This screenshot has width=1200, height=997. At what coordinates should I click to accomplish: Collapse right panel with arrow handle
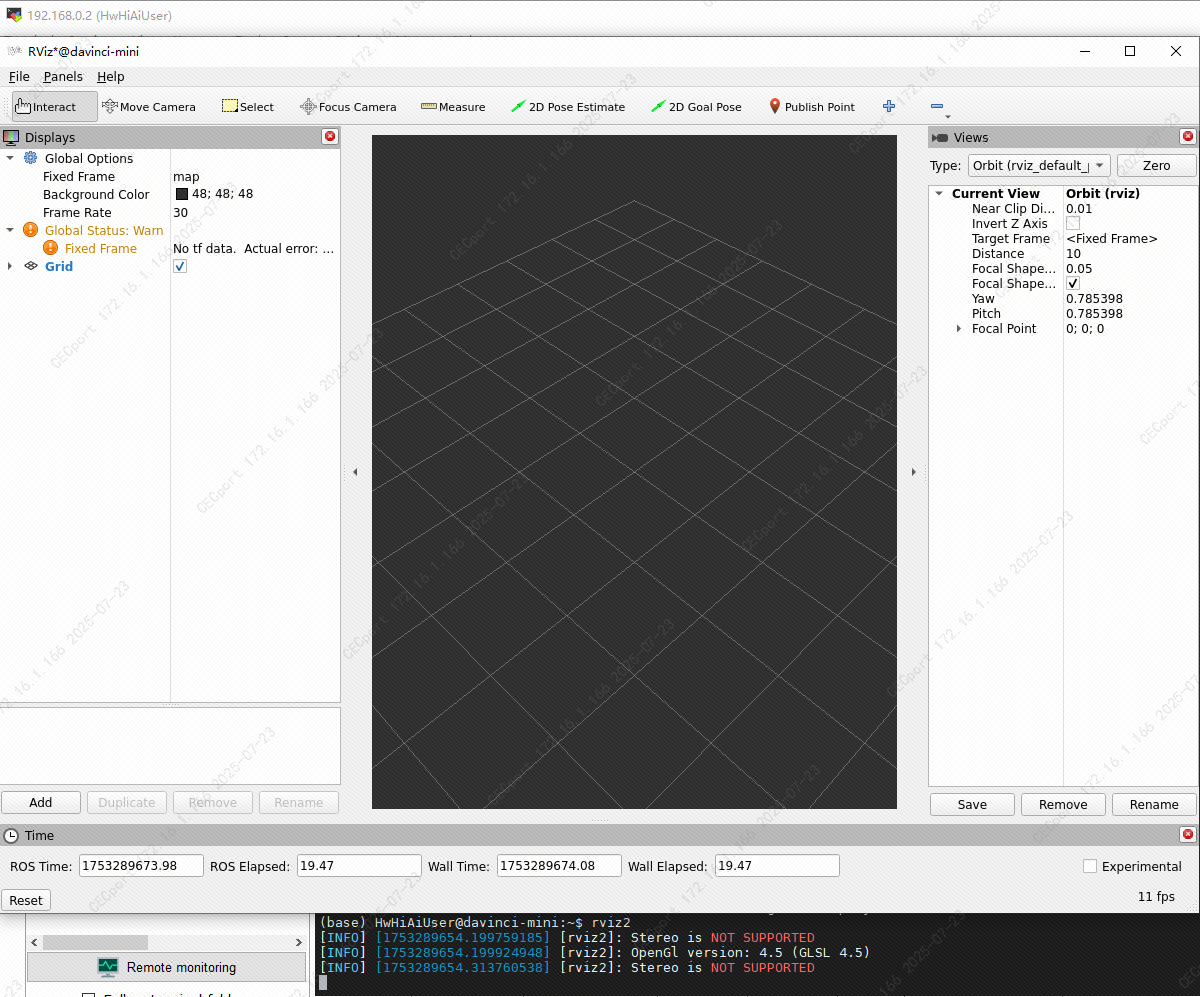(x=913, y=472)
